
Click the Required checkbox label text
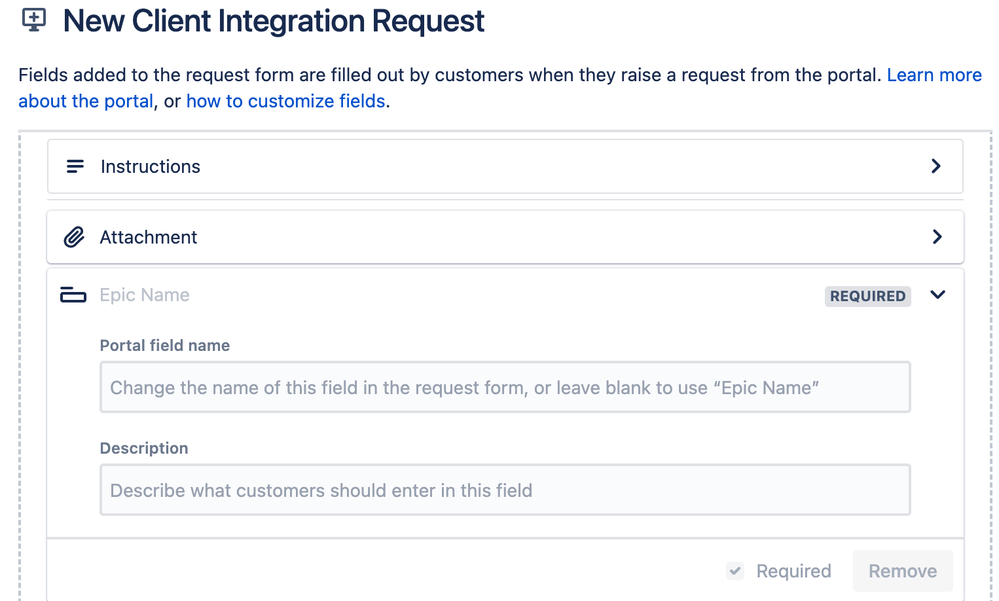793,571
